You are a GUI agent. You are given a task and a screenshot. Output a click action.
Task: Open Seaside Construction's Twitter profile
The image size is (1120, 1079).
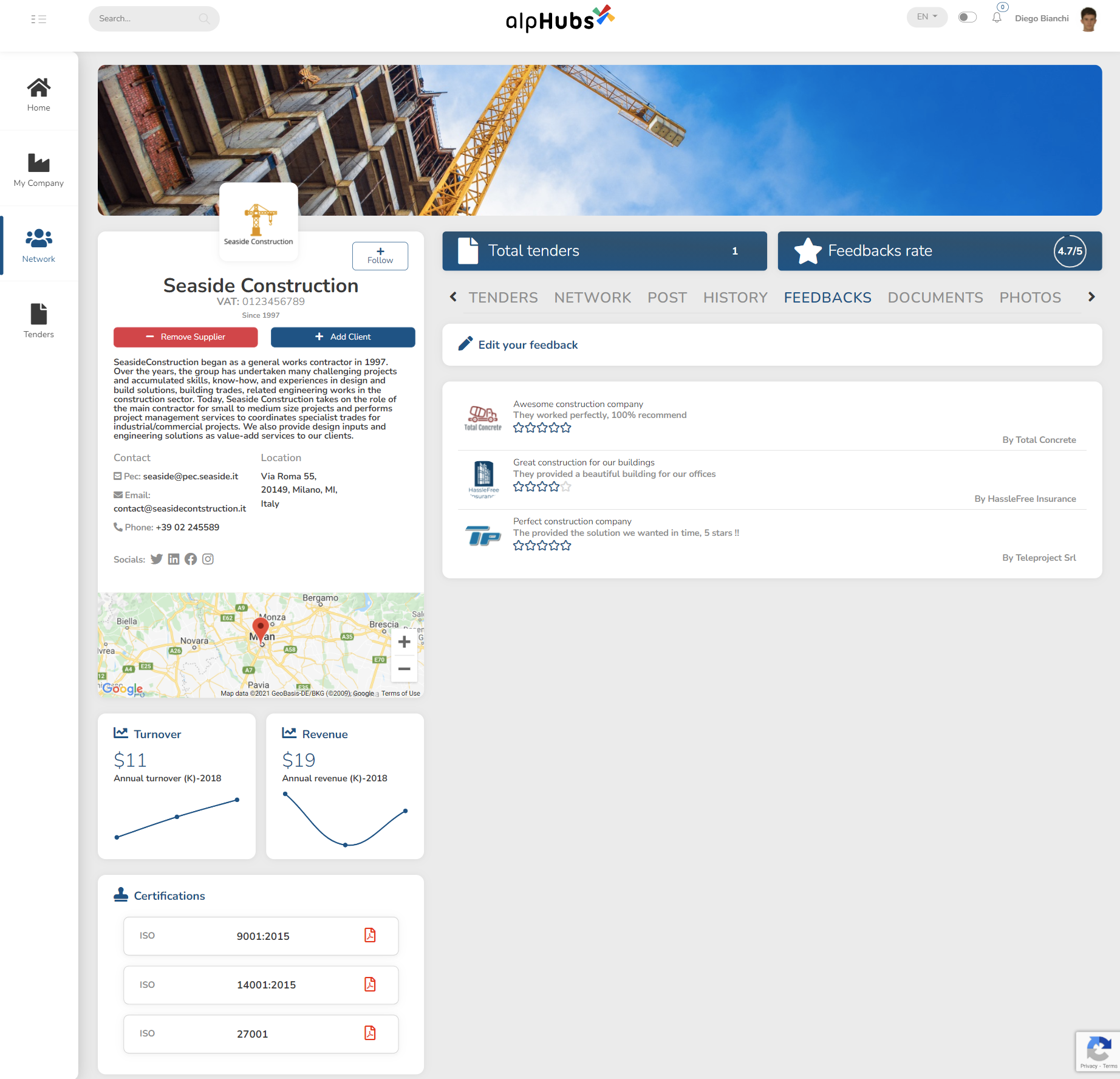click(157, 559)
